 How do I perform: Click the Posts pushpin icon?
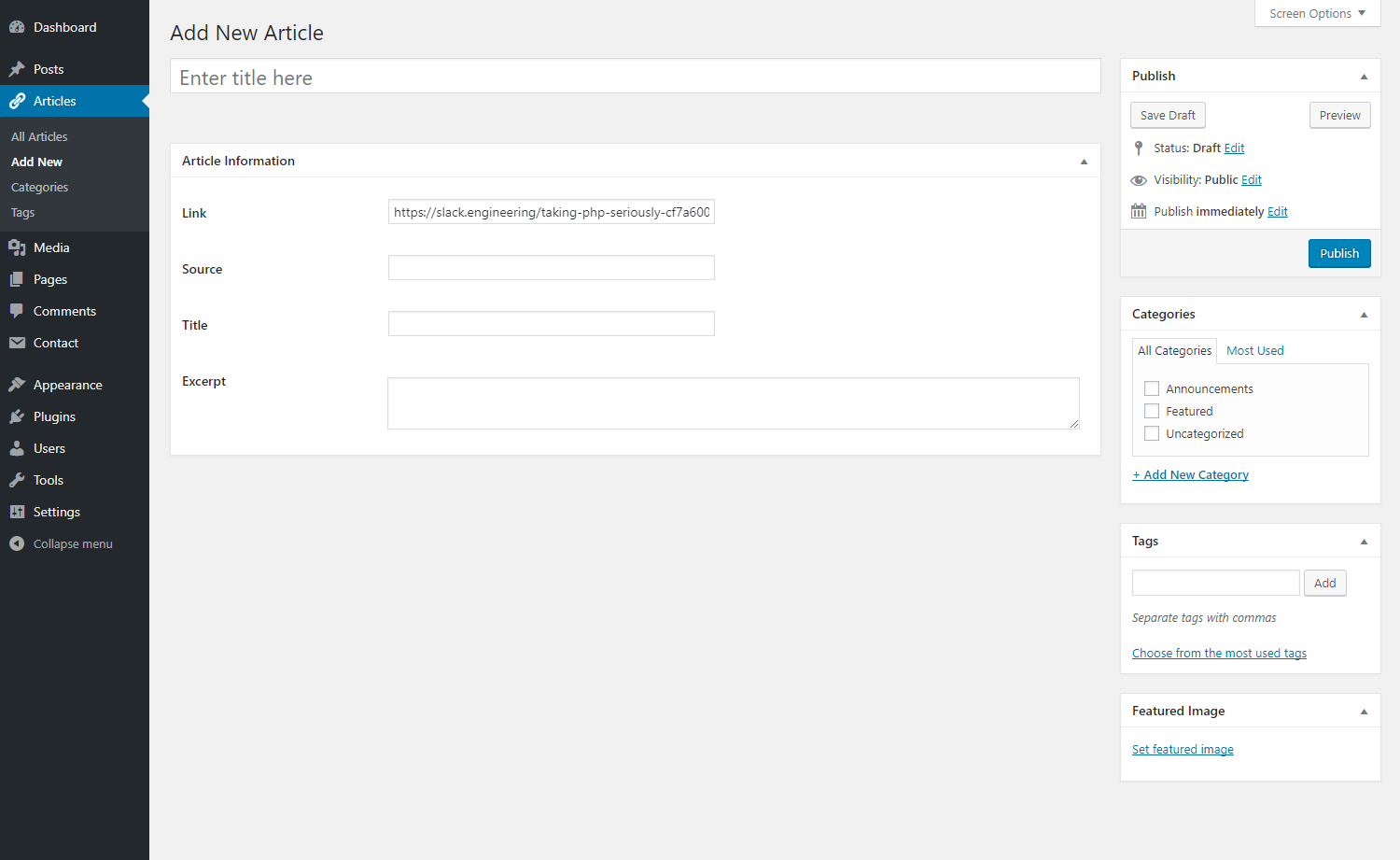click(17, 69)
